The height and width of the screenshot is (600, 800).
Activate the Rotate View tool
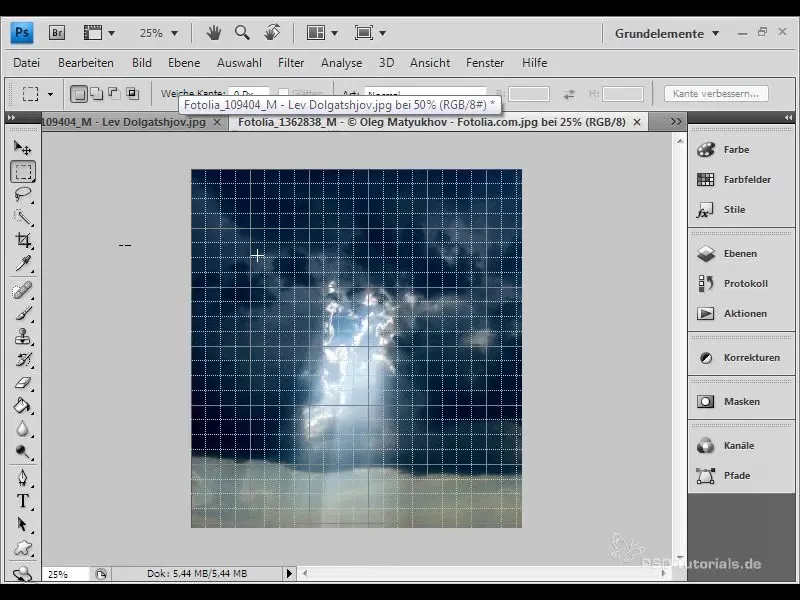(x=272, y=33)
